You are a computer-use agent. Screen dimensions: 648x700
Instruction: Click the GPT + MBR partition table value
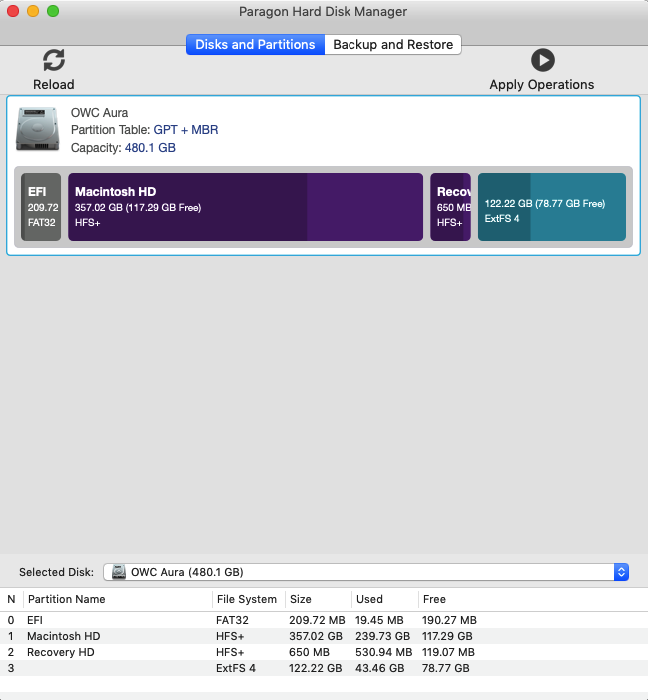pos(186,130)
